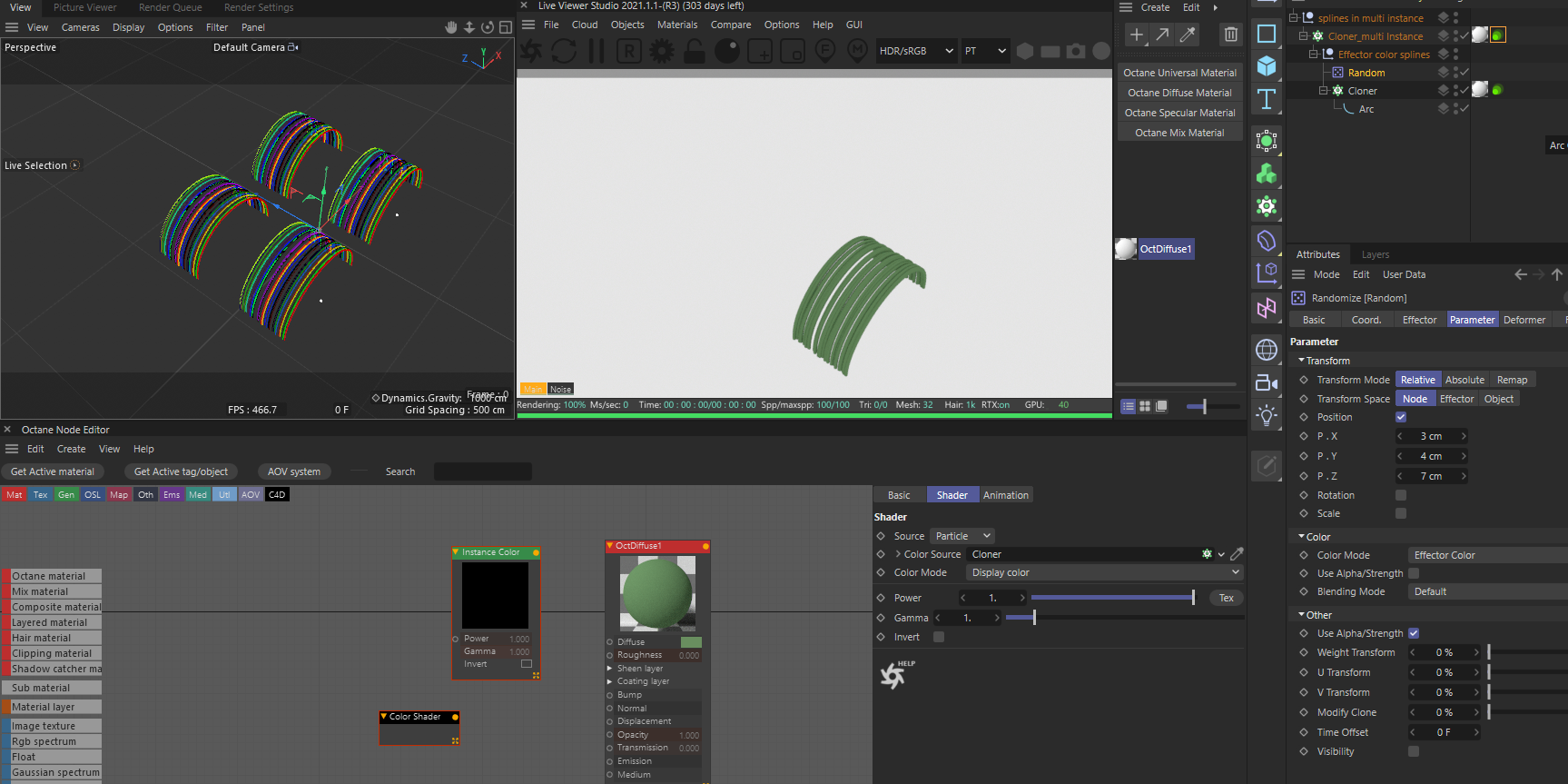
Task: Enable the Rotation checkbox
Action: [1401, 495]
